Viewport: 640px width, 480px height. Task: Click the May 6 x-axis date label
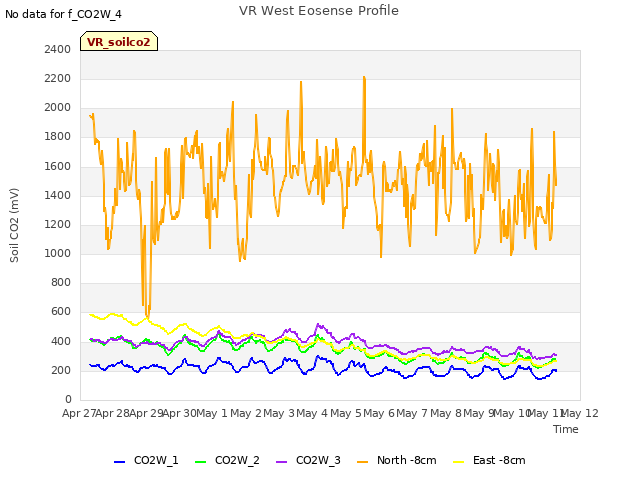click(379, 413)
